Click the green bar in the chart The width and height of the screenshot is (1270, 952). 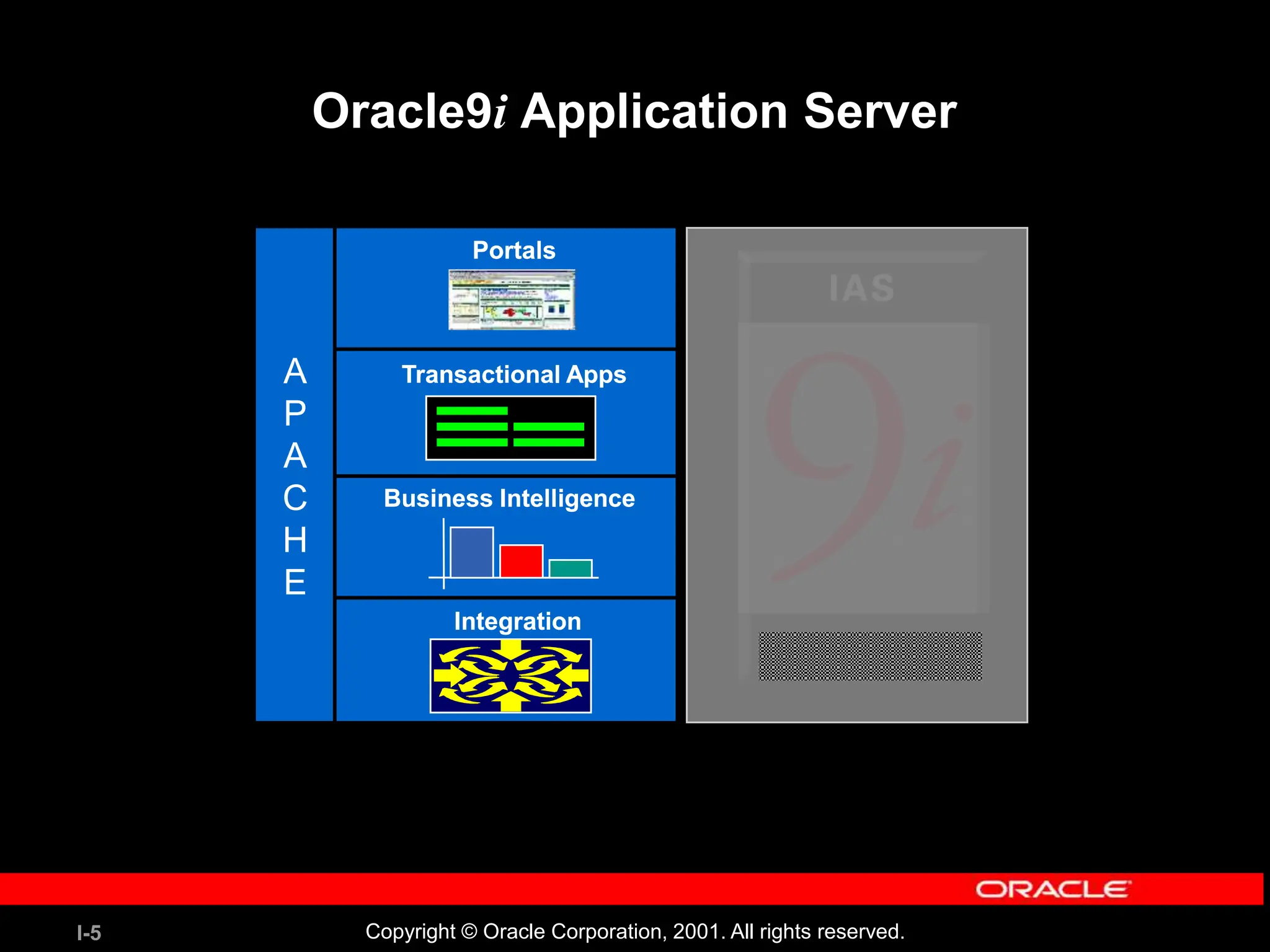point(571,568)
